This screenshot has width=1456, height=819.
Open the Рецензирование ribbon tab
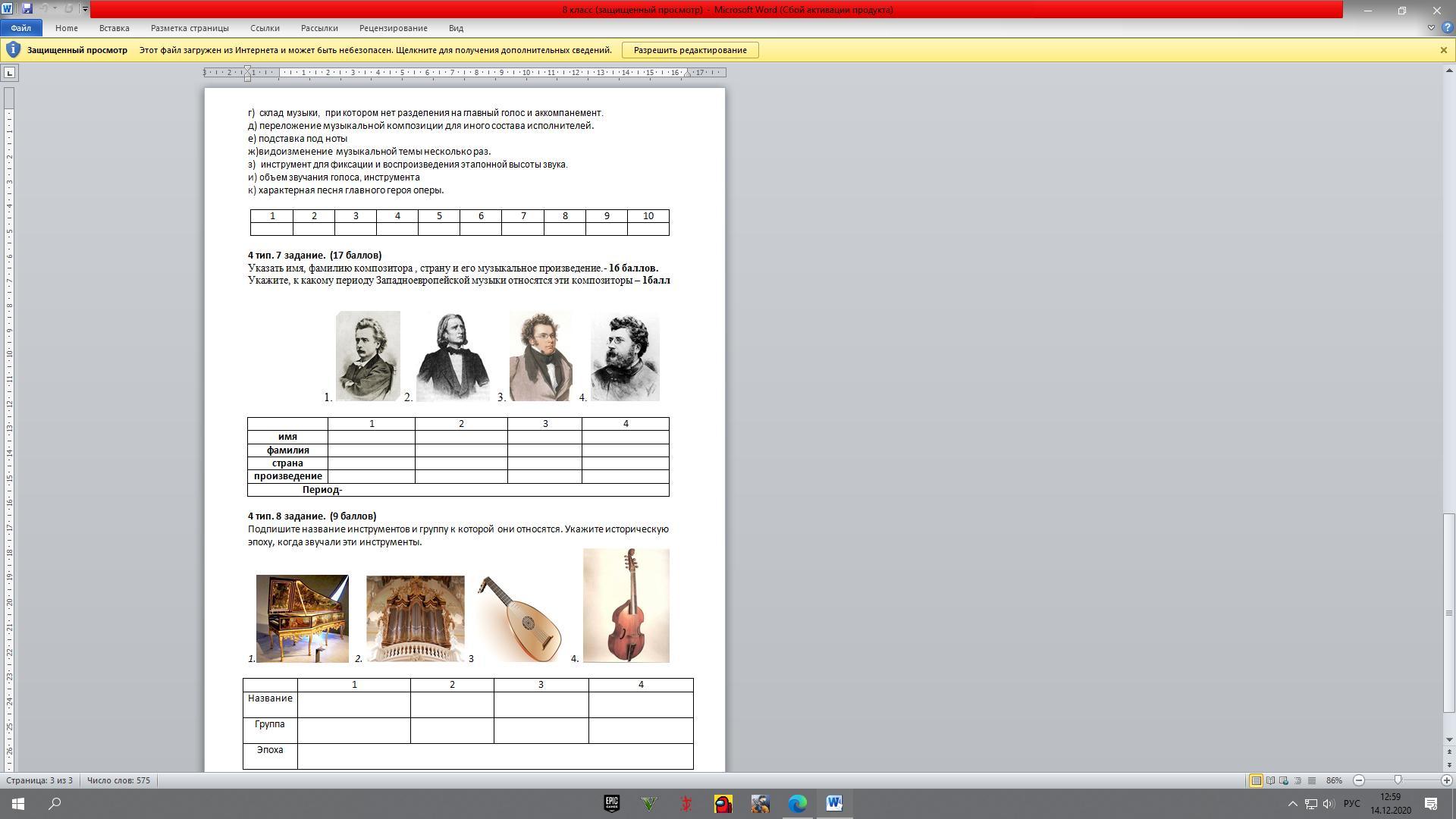(x=393, y=28)
